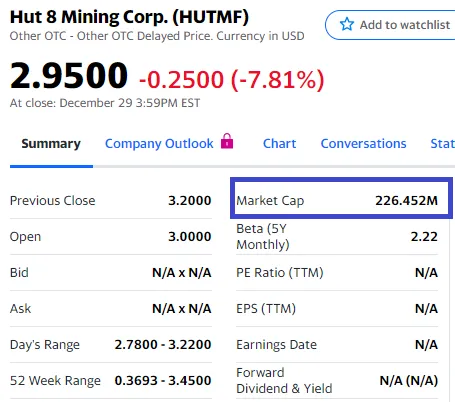The height and width of the screenshot is (402, 455).
Task: Click the Other OTC Delayed Price subtitle
Action: (x=157, y=36)
